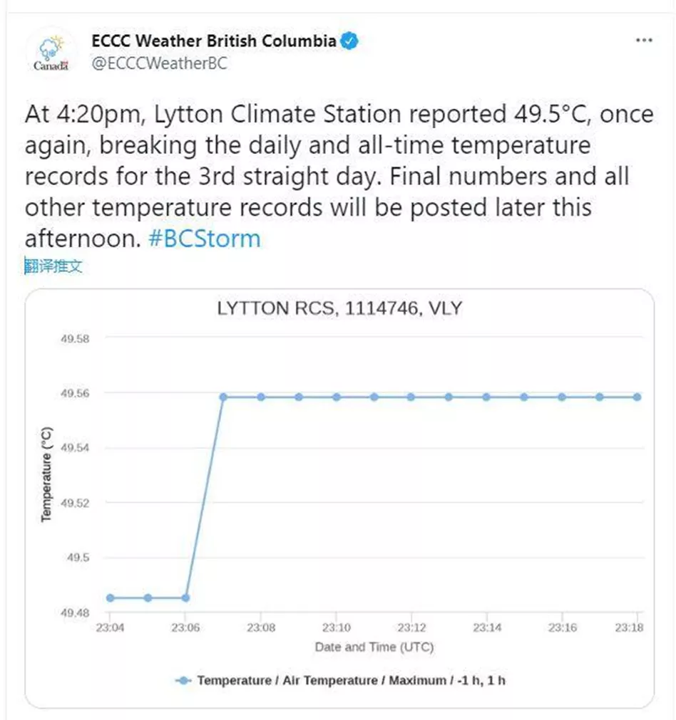Click the ECCC Canada profile avatar
This screenshot has height=720, width=676.
(x=50, y=53)
